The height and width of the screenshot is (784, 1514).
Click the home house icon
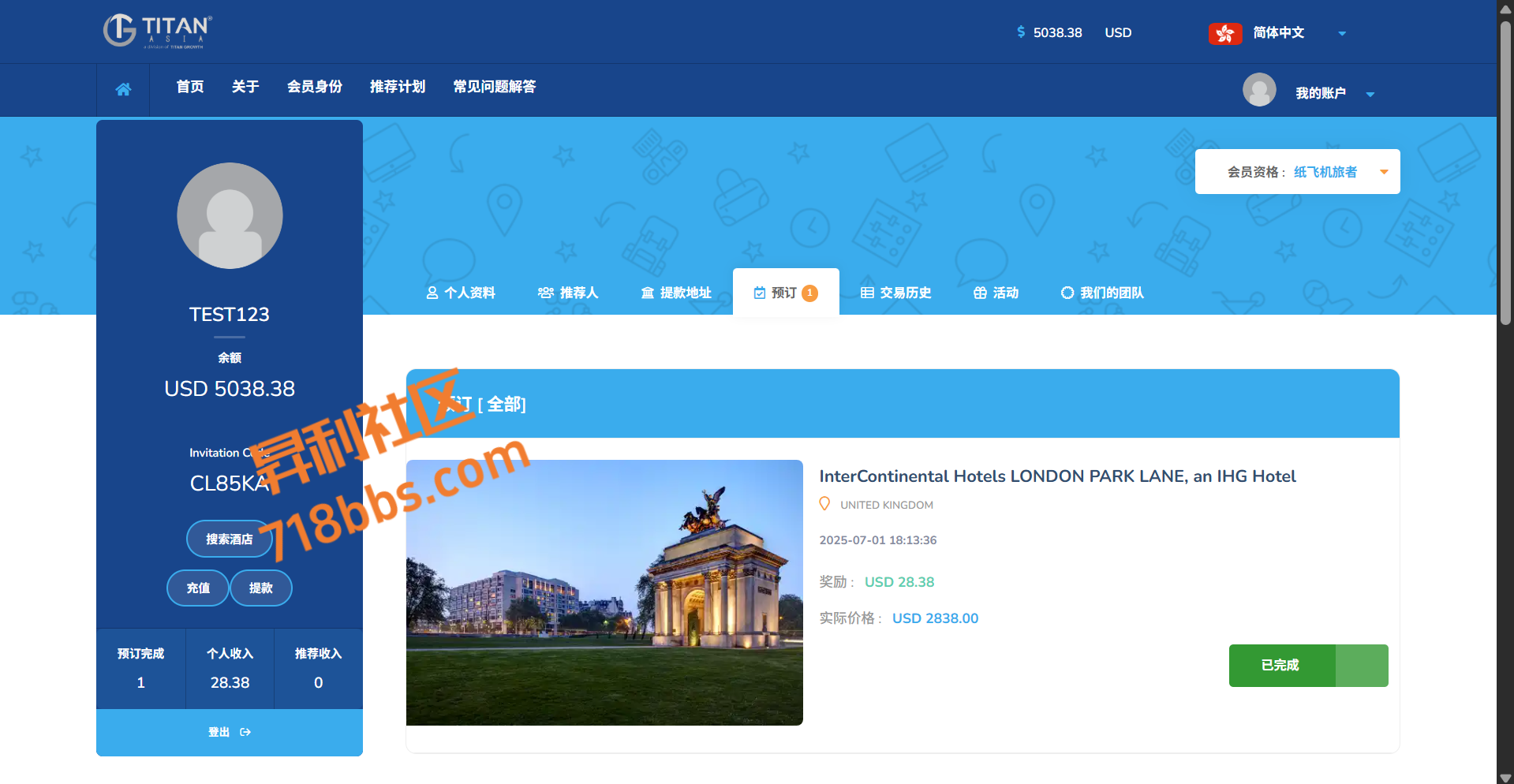coord(123,89)
